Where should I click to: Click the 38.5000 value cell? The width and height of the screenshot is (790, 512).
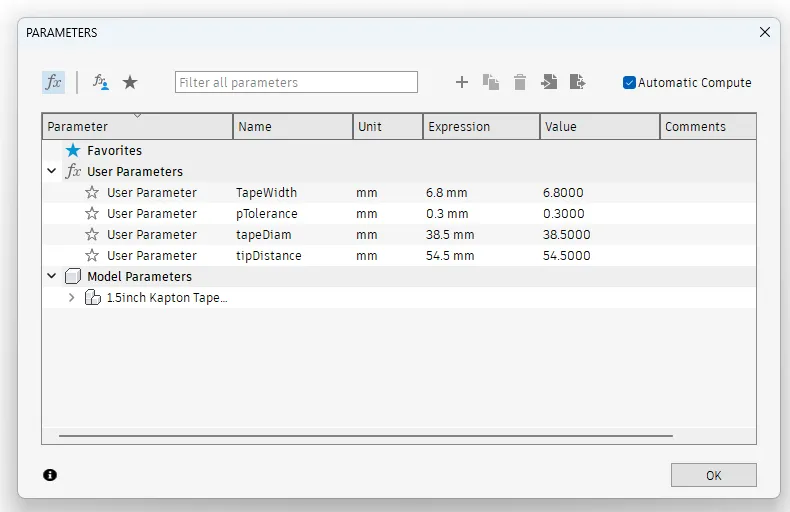coord(567,234)
